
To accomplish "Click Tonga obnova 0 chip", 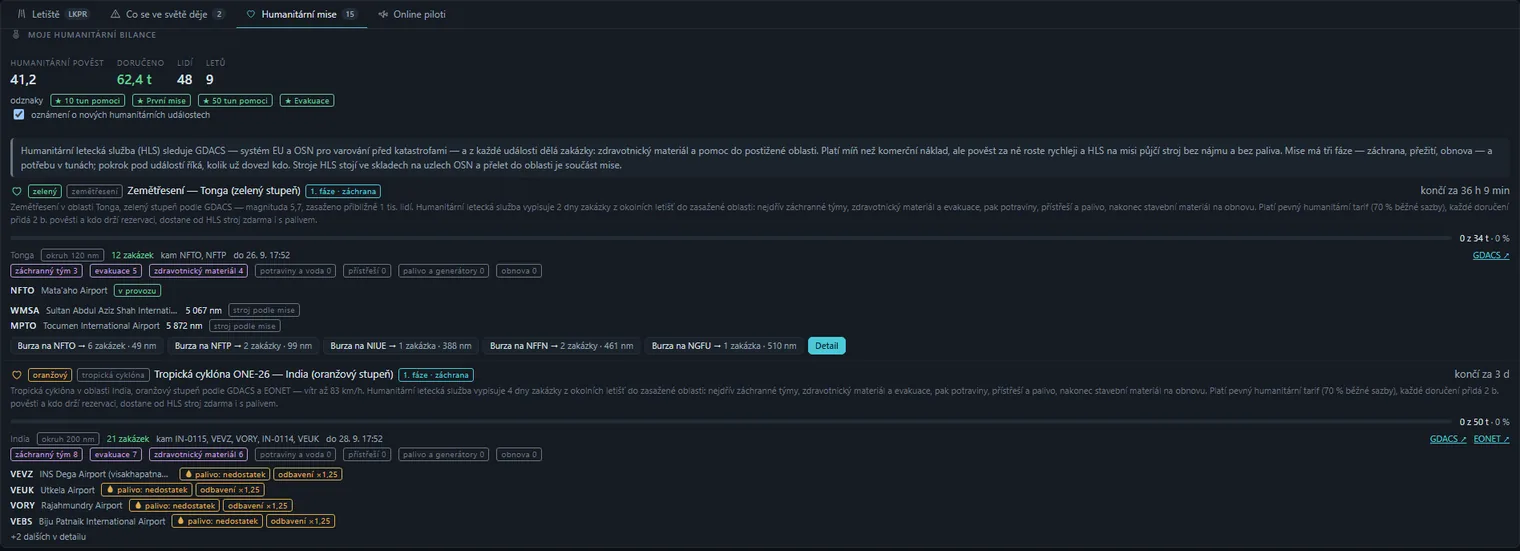I will coord(519,271).
